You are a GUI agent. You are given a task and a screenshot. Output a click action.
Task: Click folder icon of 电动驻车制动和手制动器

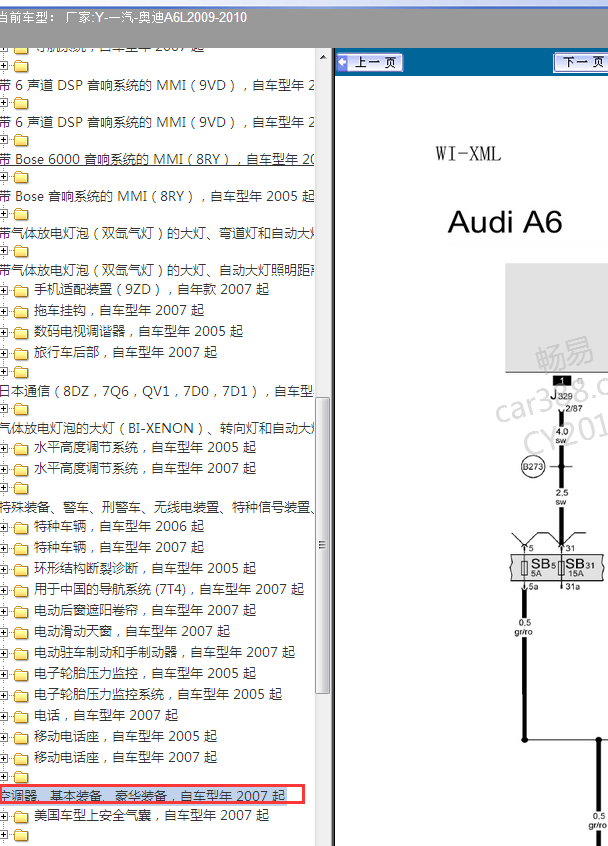(21, 654)
